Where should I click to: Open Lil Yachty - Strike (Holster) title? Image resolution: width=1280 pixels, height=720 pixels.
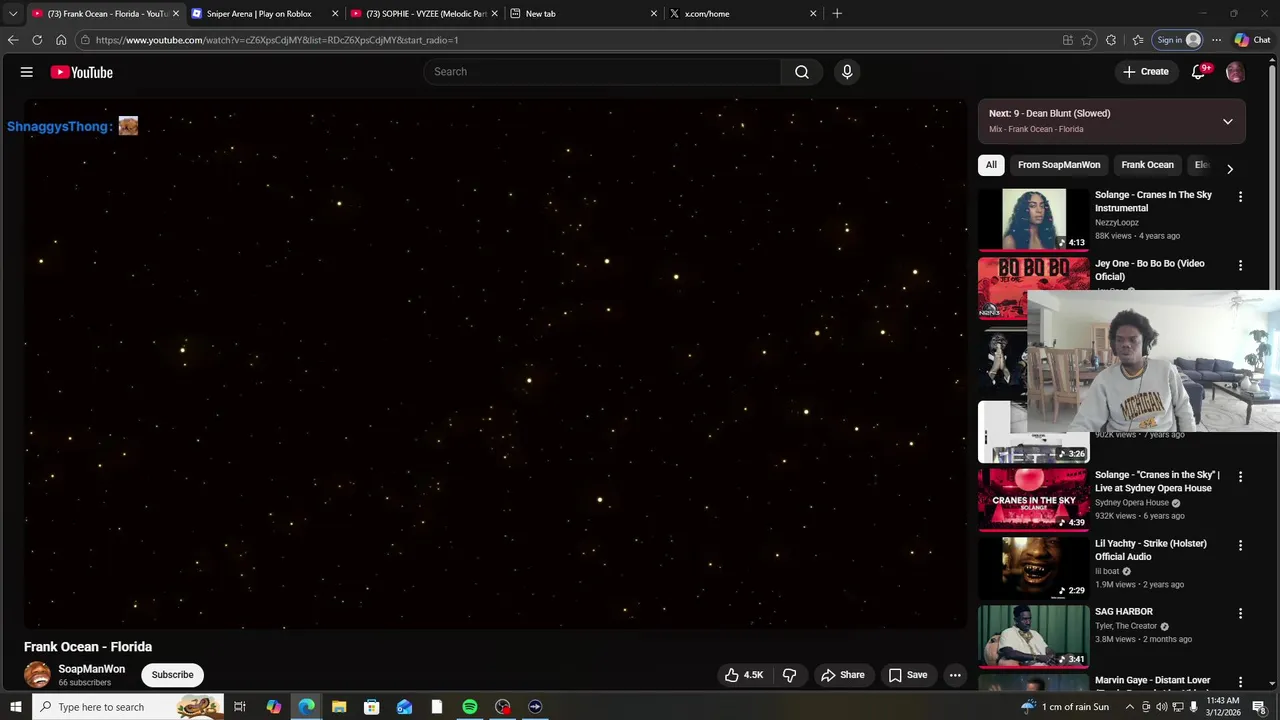(x=1151, y=550)
